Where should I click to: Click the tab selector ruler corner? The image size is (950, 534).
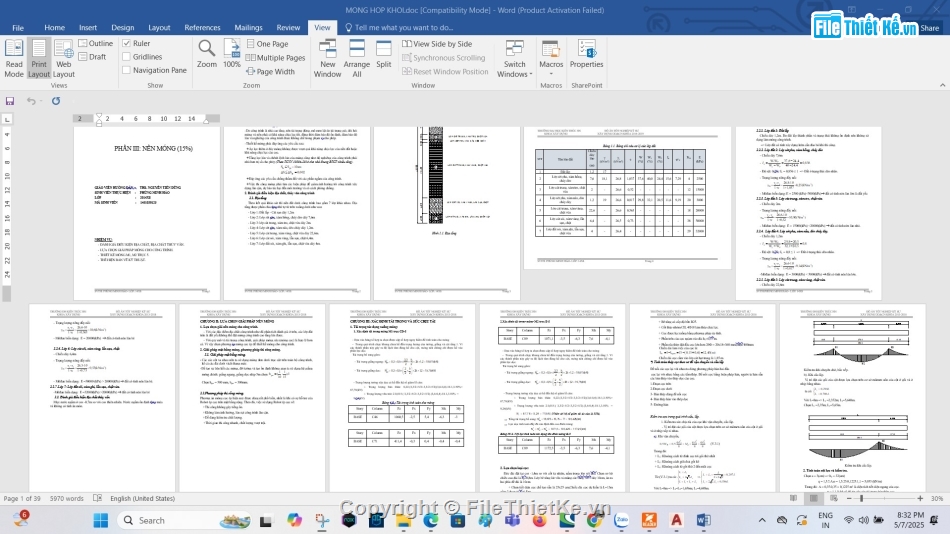tap(7, 119)
